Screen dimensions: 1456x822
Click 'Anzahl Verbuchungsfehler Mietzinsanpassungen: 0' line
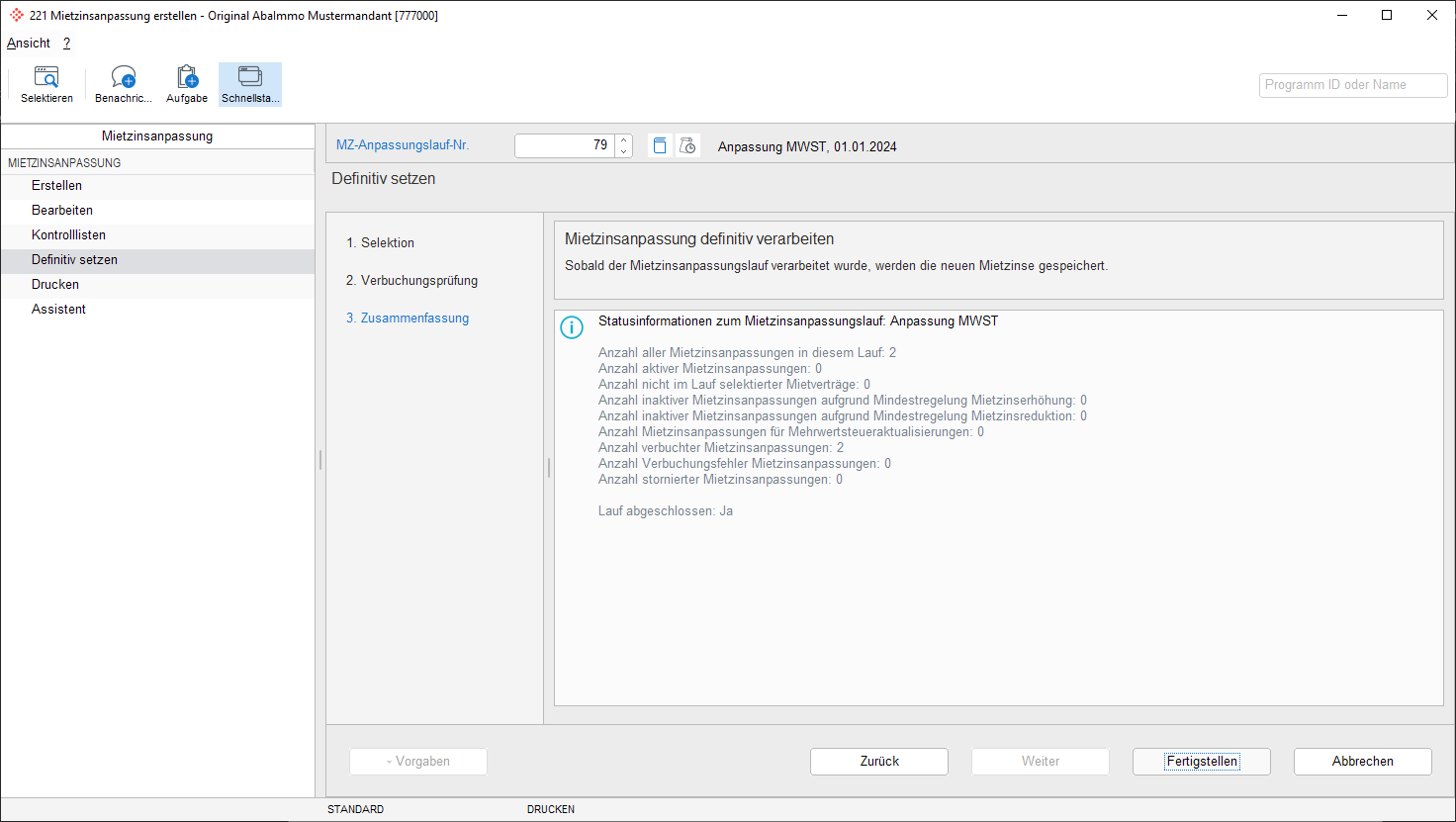pos(745,464)
